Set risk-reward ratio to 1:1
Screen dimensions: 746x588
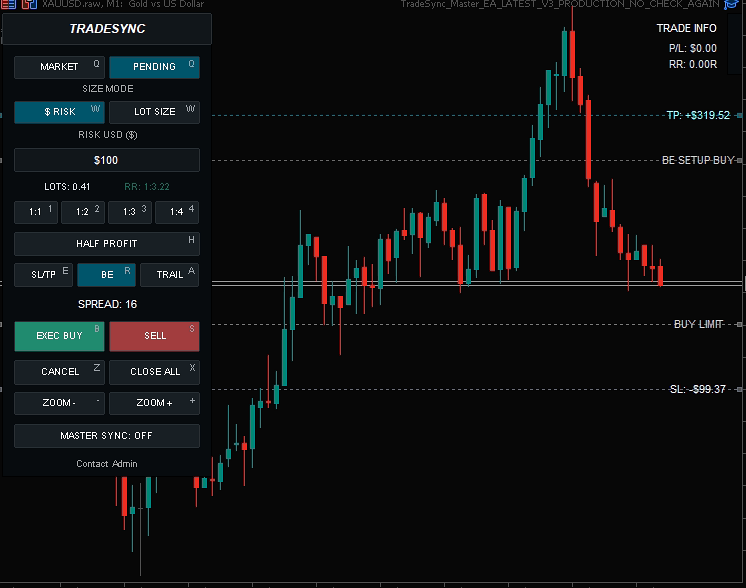(x=36, y=212)
